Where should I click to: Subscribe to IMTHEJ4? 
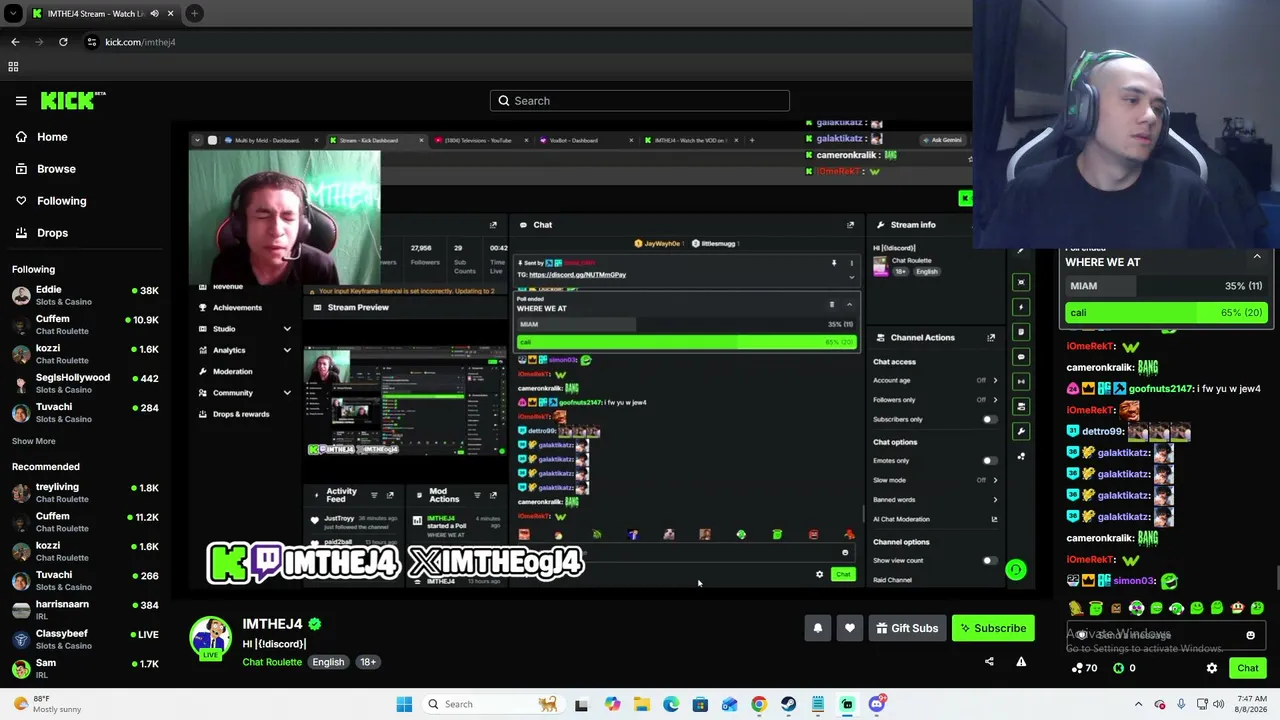[993, 628]
